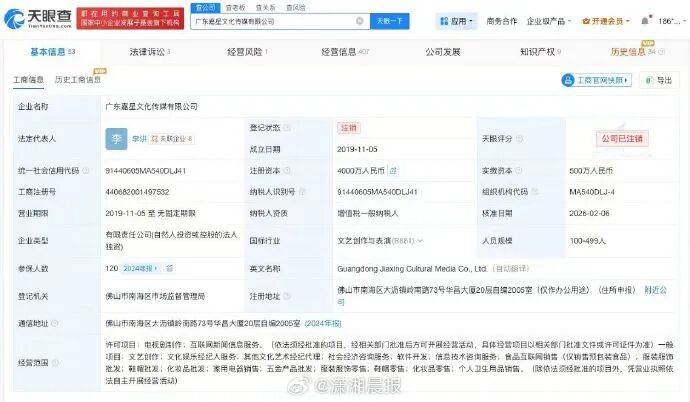Select the 查关系 search tab
This screenshot has width=690, height=402.
(265, 8)
